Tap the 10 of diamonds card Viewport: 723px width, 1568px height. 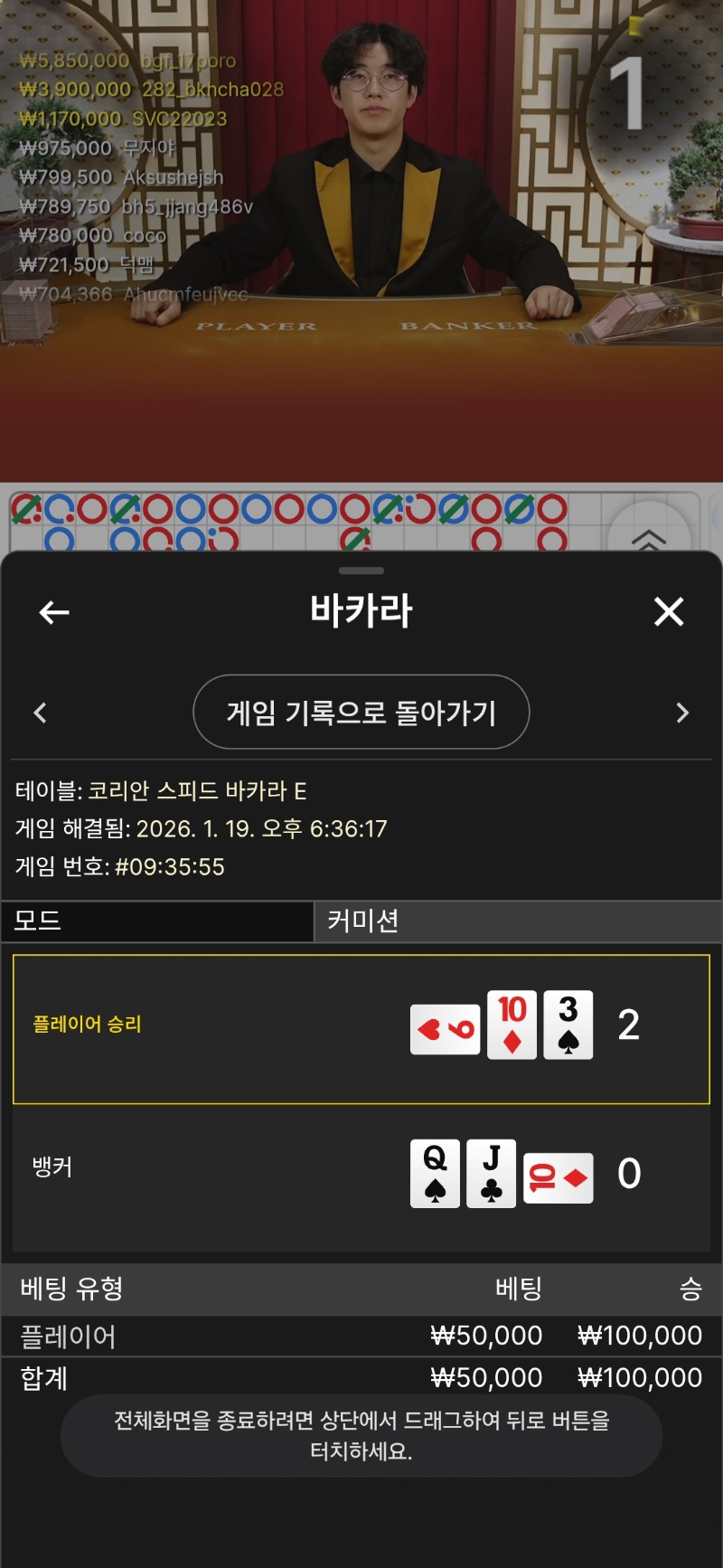512,1025
